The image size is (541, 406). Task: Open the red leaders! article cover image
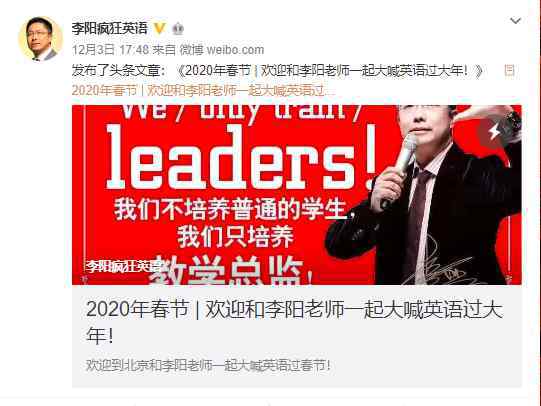tap(297, 195)
